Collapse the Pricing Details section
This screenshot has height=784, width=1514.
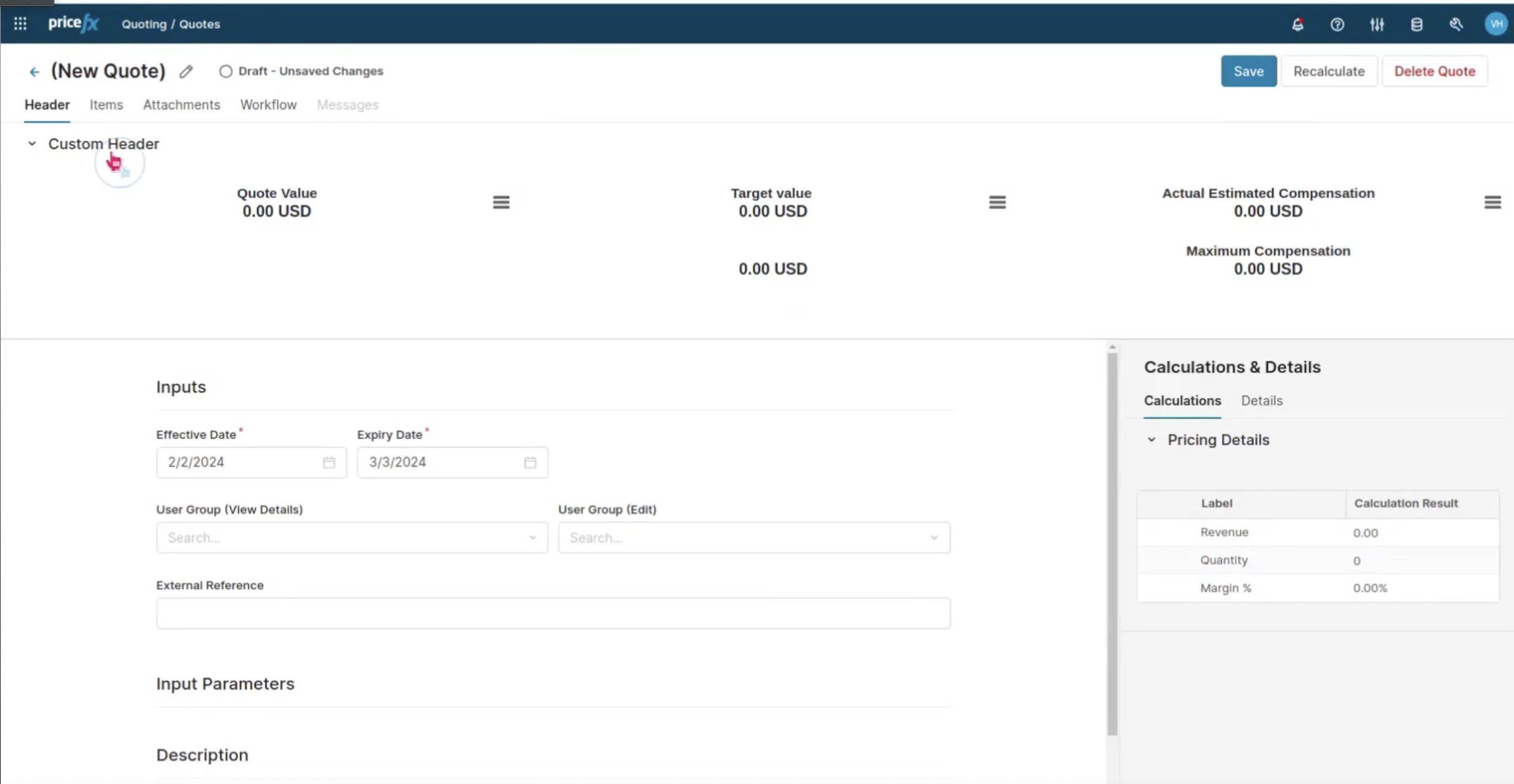[1151, 440]
